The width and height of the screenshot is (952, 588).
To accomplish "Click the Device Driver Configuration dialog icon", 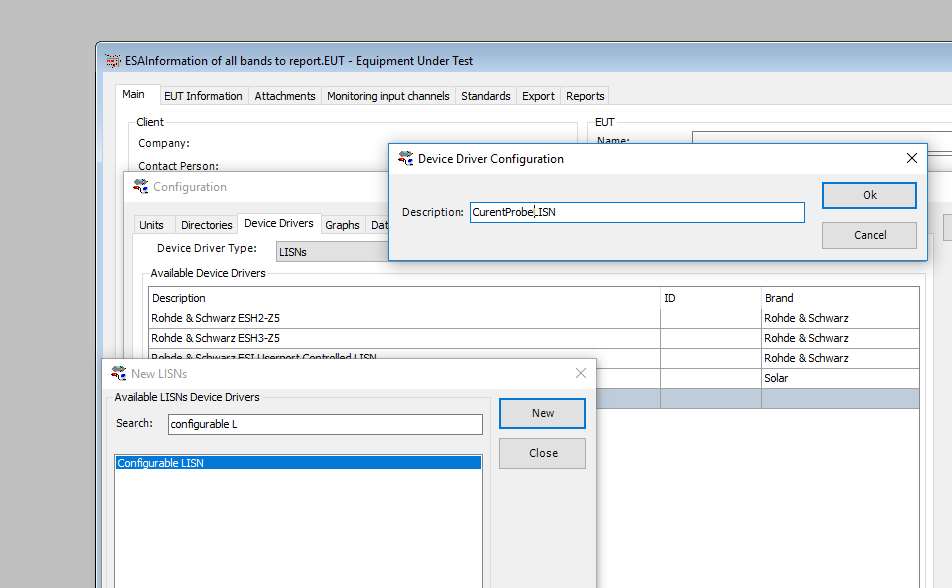I will click(x=405, y=158).
